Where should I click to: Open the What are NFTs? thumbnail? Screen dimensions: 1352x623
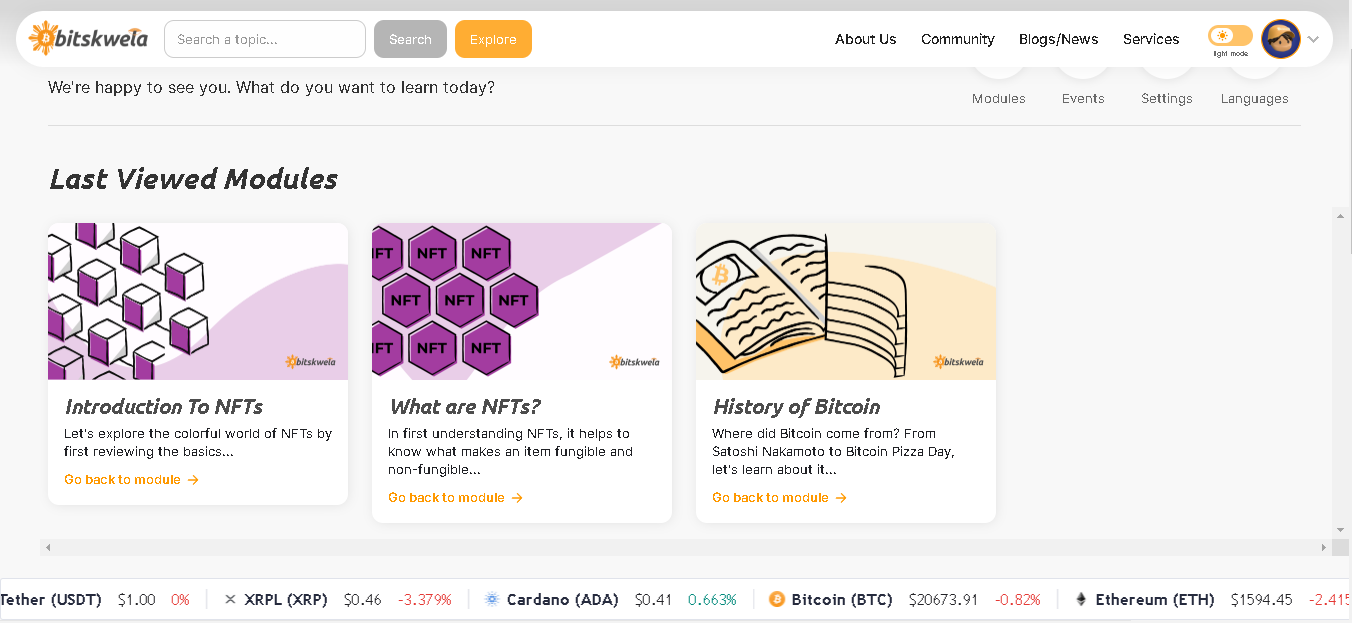pyautogui.click(x=522, y=301)
